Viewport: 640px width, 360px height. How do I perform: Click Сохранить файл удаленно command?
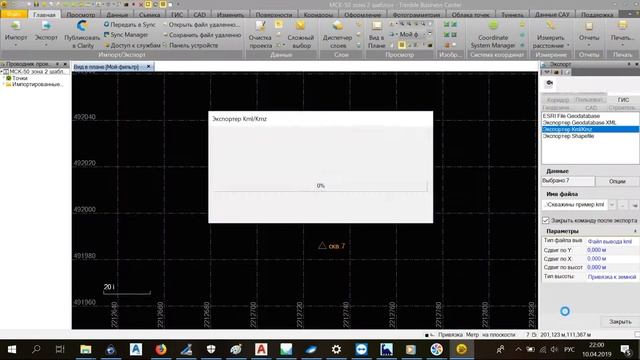(202, 35)
